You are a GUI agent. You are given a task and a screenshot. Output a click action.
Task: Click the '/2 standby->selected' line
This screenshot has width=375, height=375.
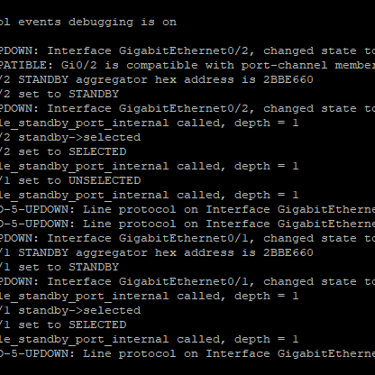coord(70,137)
